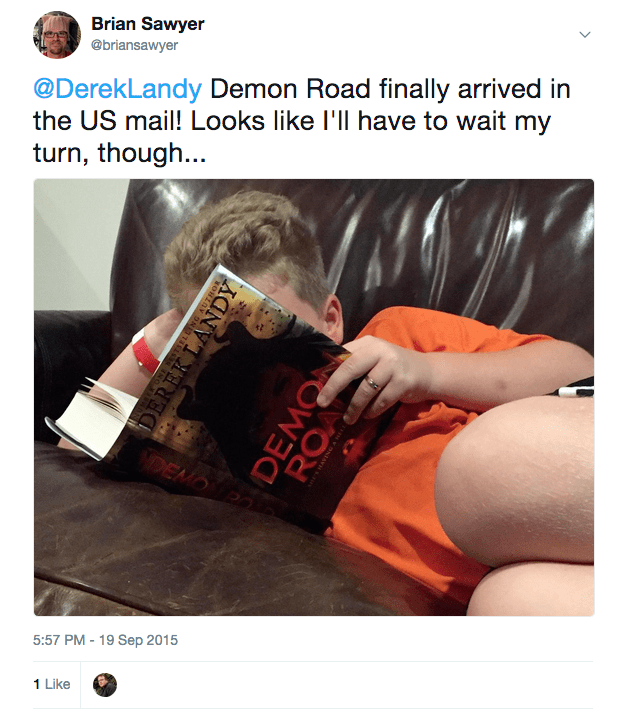The height and width of the screenshot is (712, 622).
Task: Open the @briansawyer handle
Action: tap(134, 45)
